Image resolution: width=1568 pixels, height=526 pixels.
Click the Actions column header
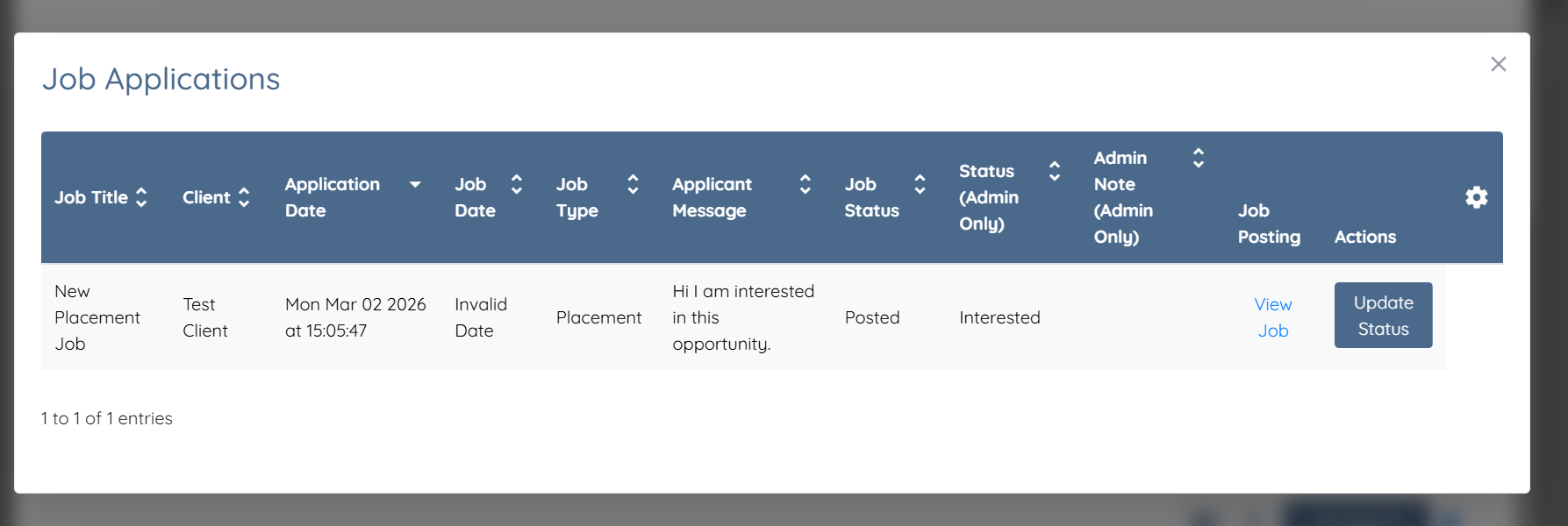[1365, 237]
